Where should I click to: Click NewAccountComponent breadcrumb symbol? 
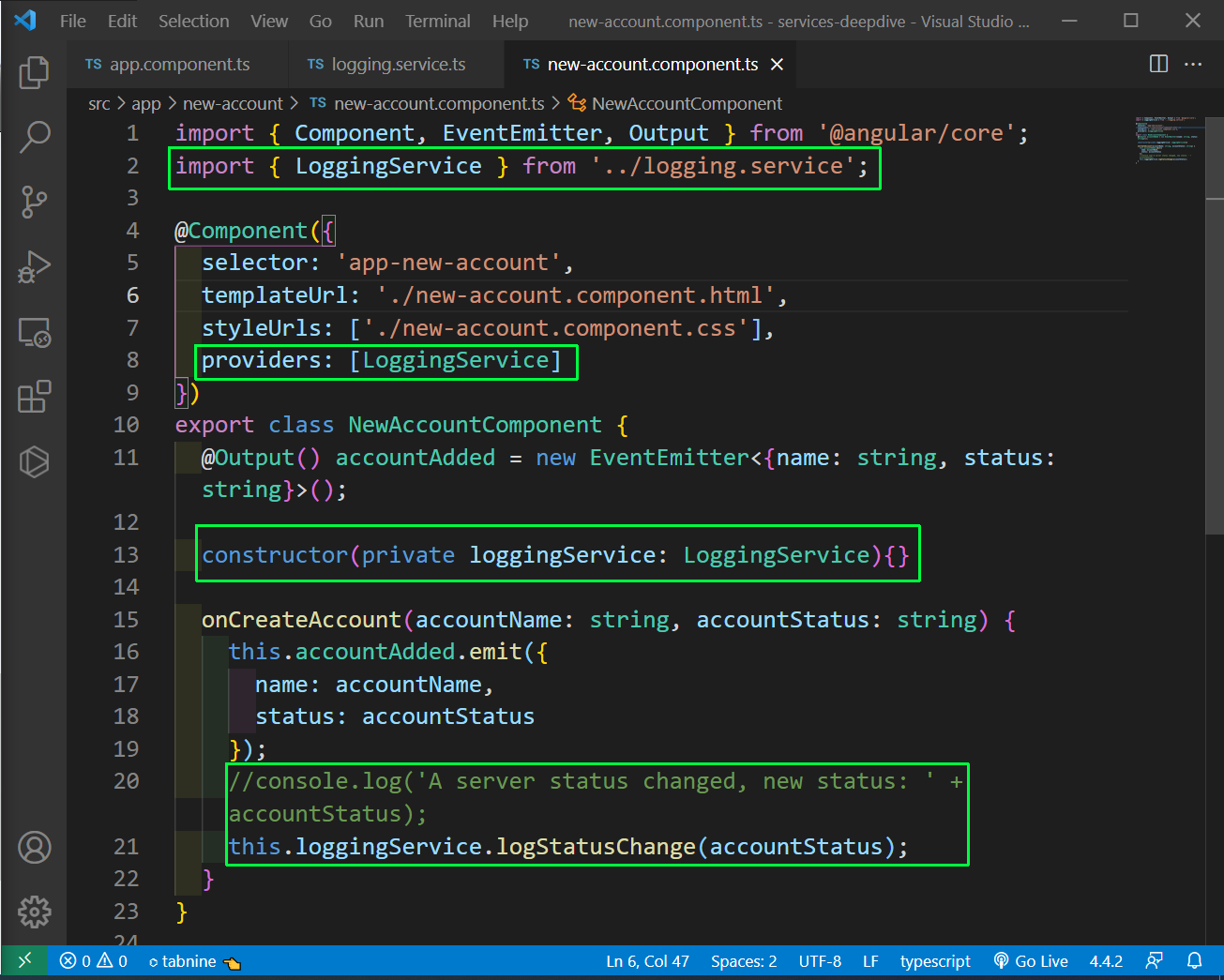(x=687, y=103)
